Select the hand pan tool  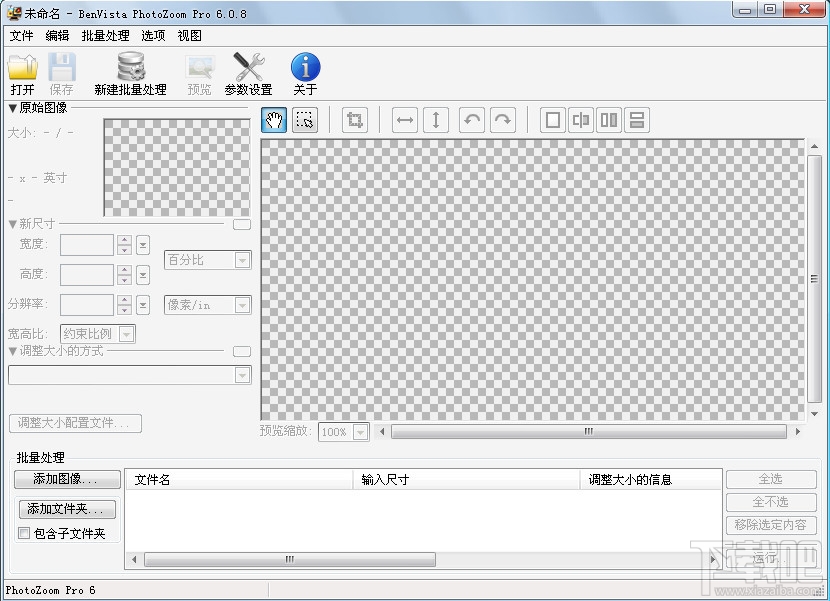pos(274,120)
